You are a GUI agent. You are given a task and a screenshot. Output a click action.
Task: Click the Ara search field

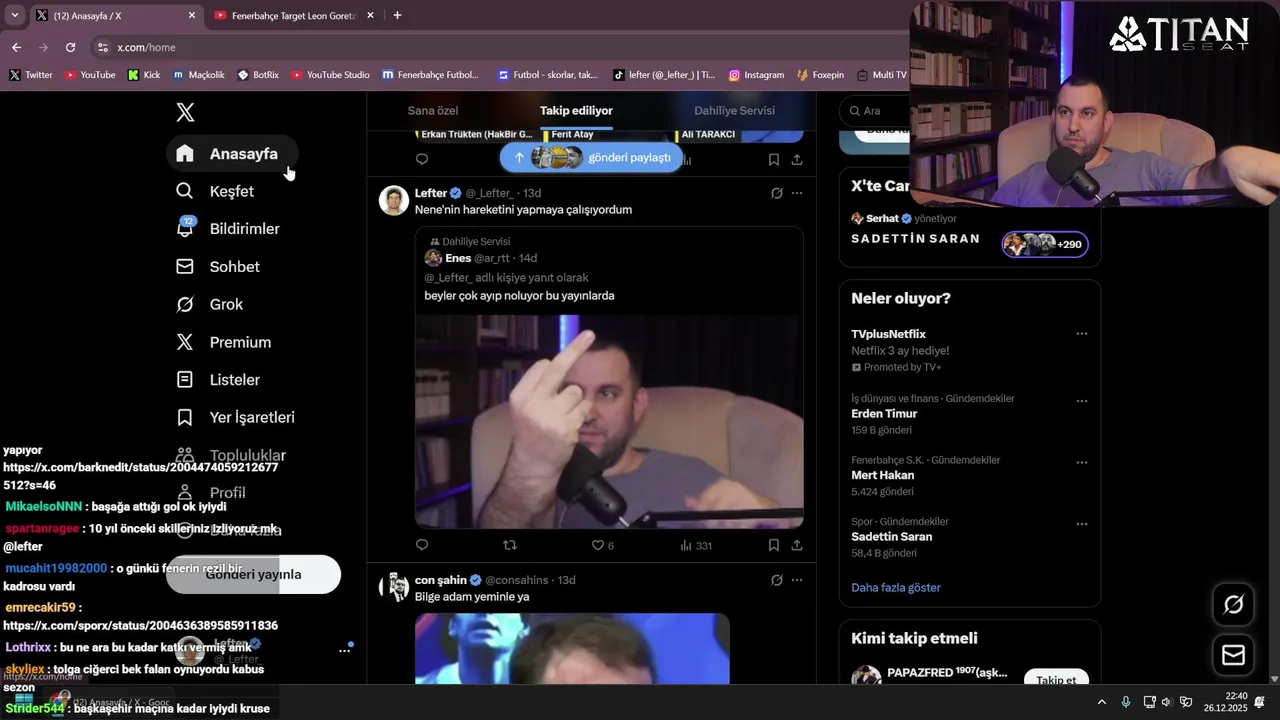pyautogui.click(x=875, y=111)
